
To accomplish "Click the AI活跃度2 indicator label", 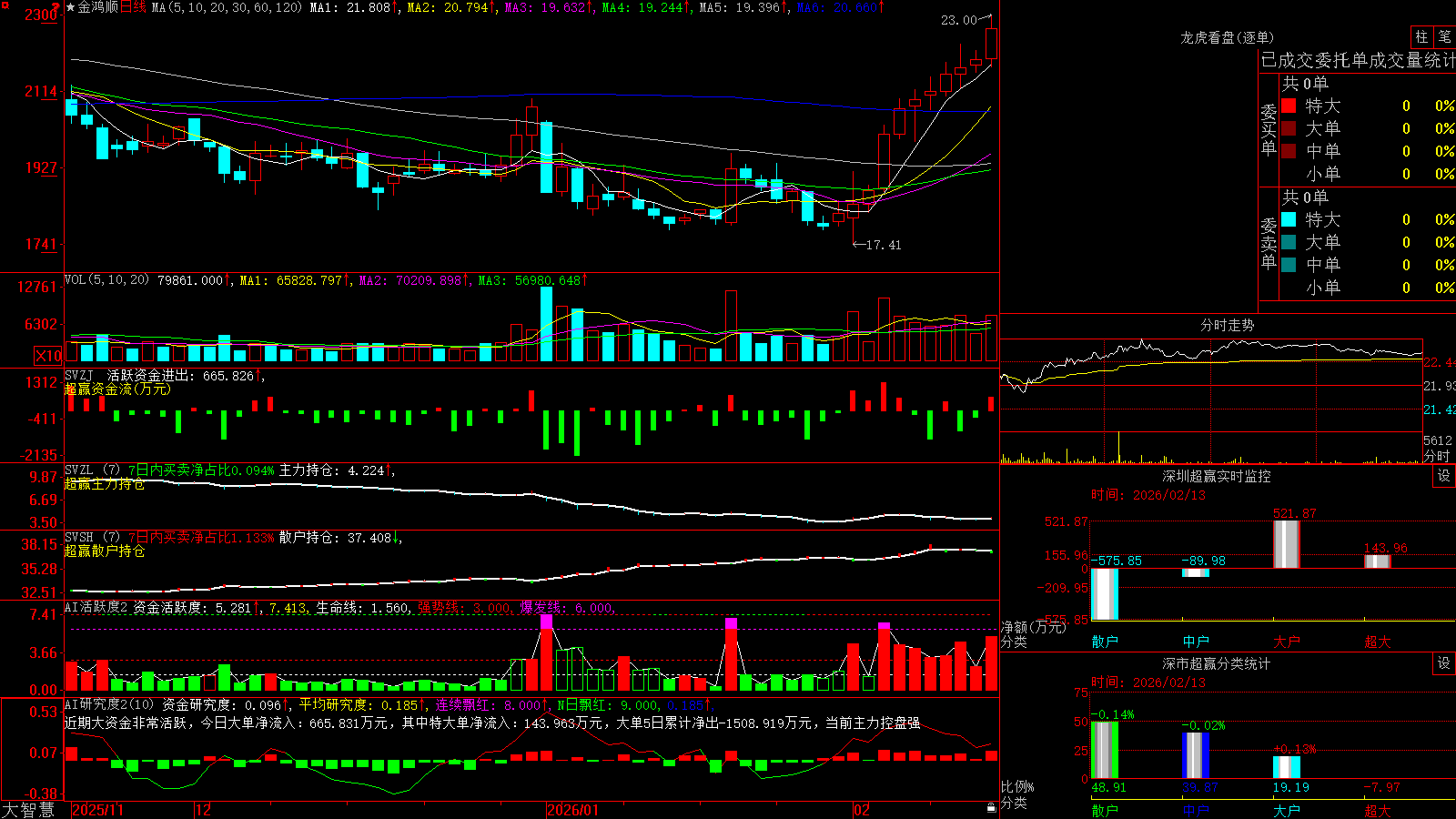I will pos(96,607).
